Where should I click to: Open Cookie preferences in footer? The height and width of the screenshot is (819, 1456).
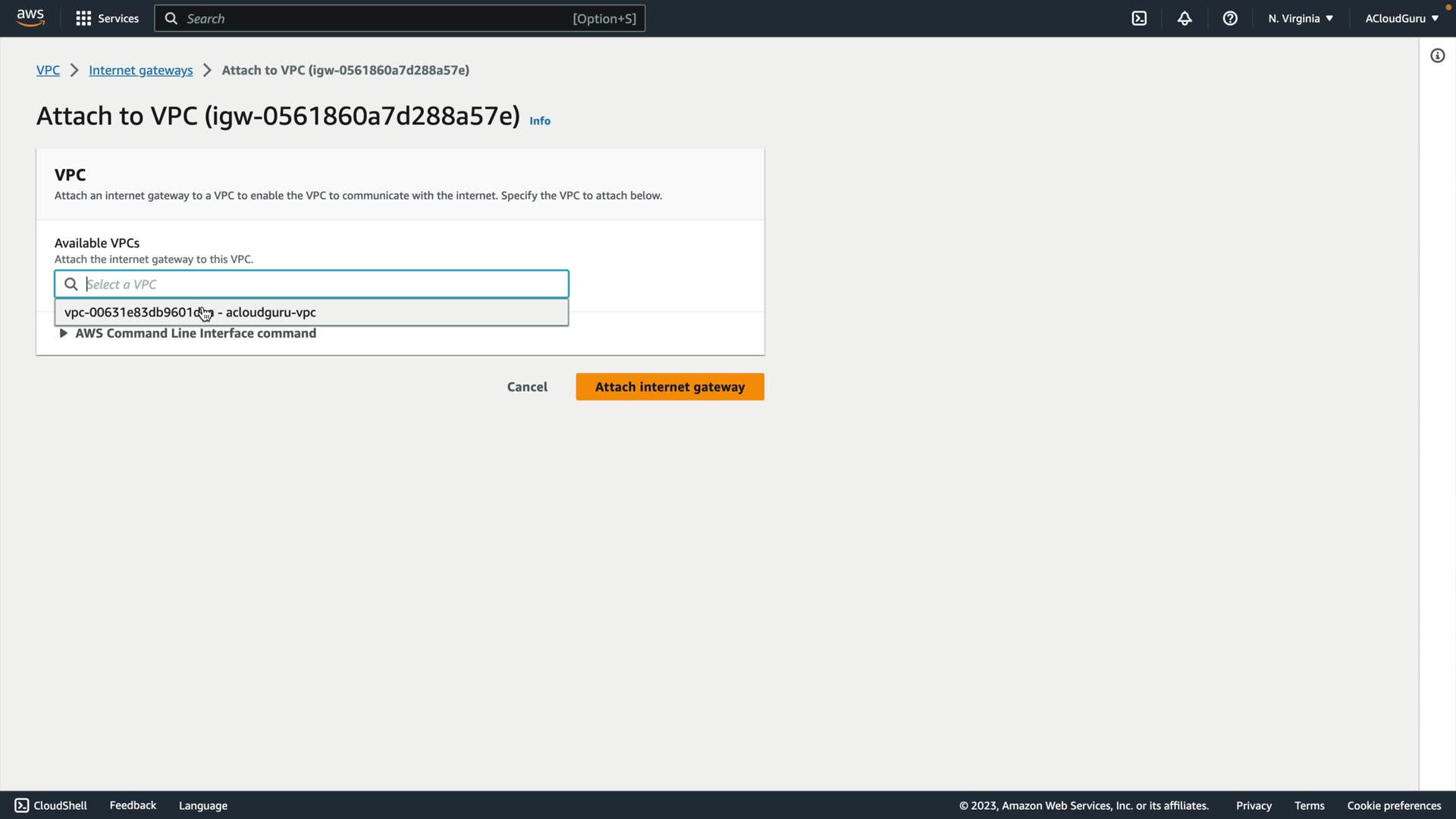coord(1394,805)
